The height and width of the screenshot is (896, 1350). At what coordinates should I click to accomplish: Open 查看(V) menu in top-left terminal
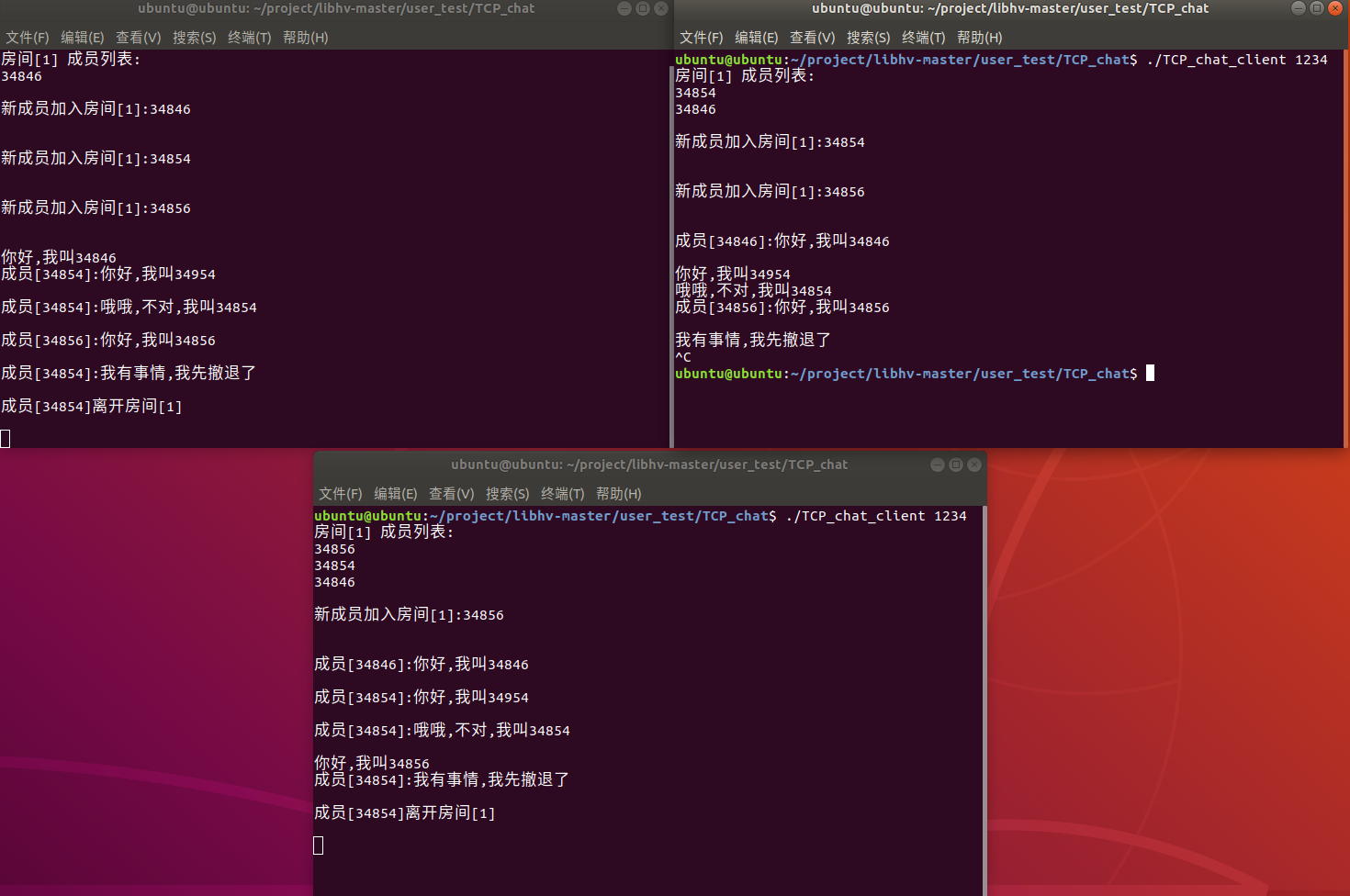[139, 38]
